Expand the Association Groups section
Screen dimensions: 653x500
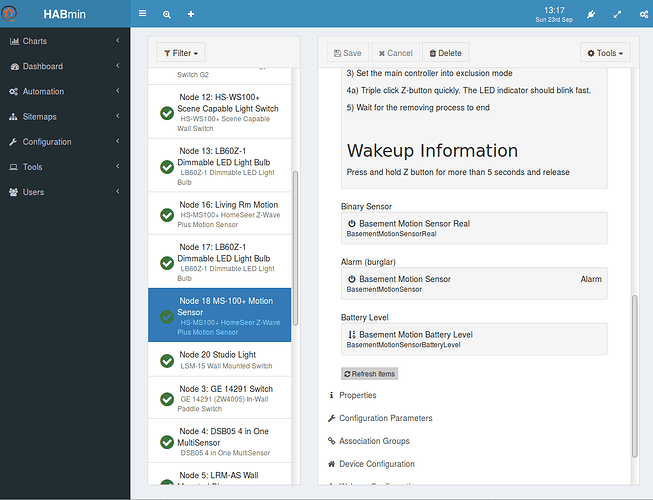pos(374,441)
